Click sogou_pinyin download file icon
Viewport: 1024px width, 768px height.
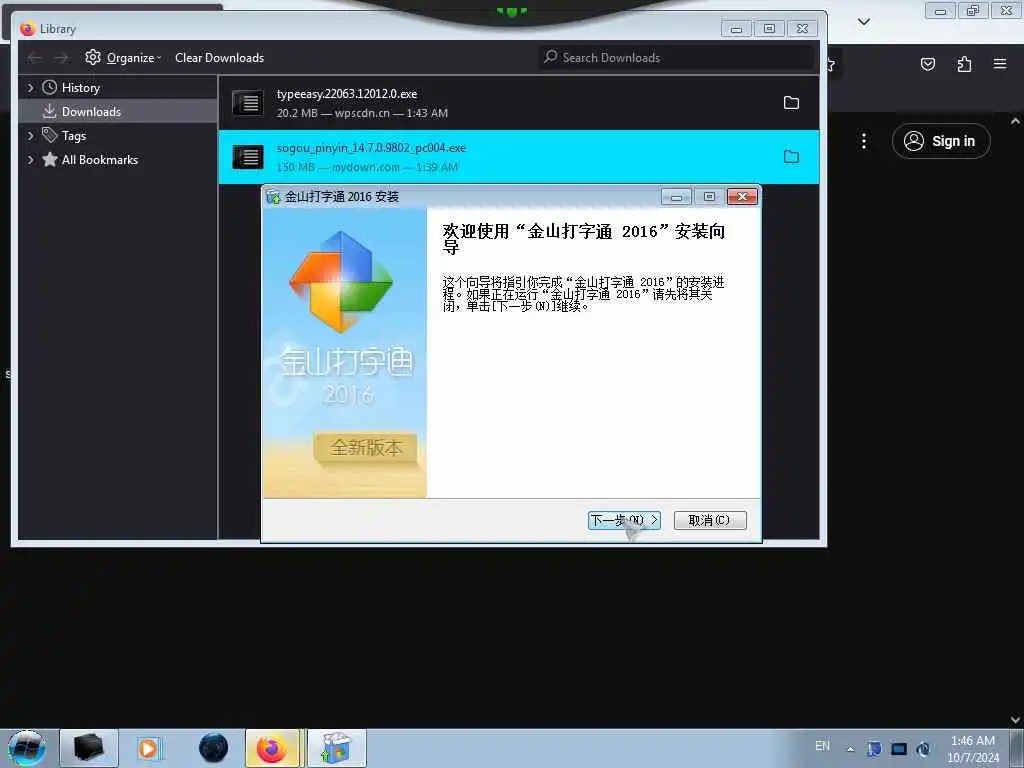coord(248,157)
